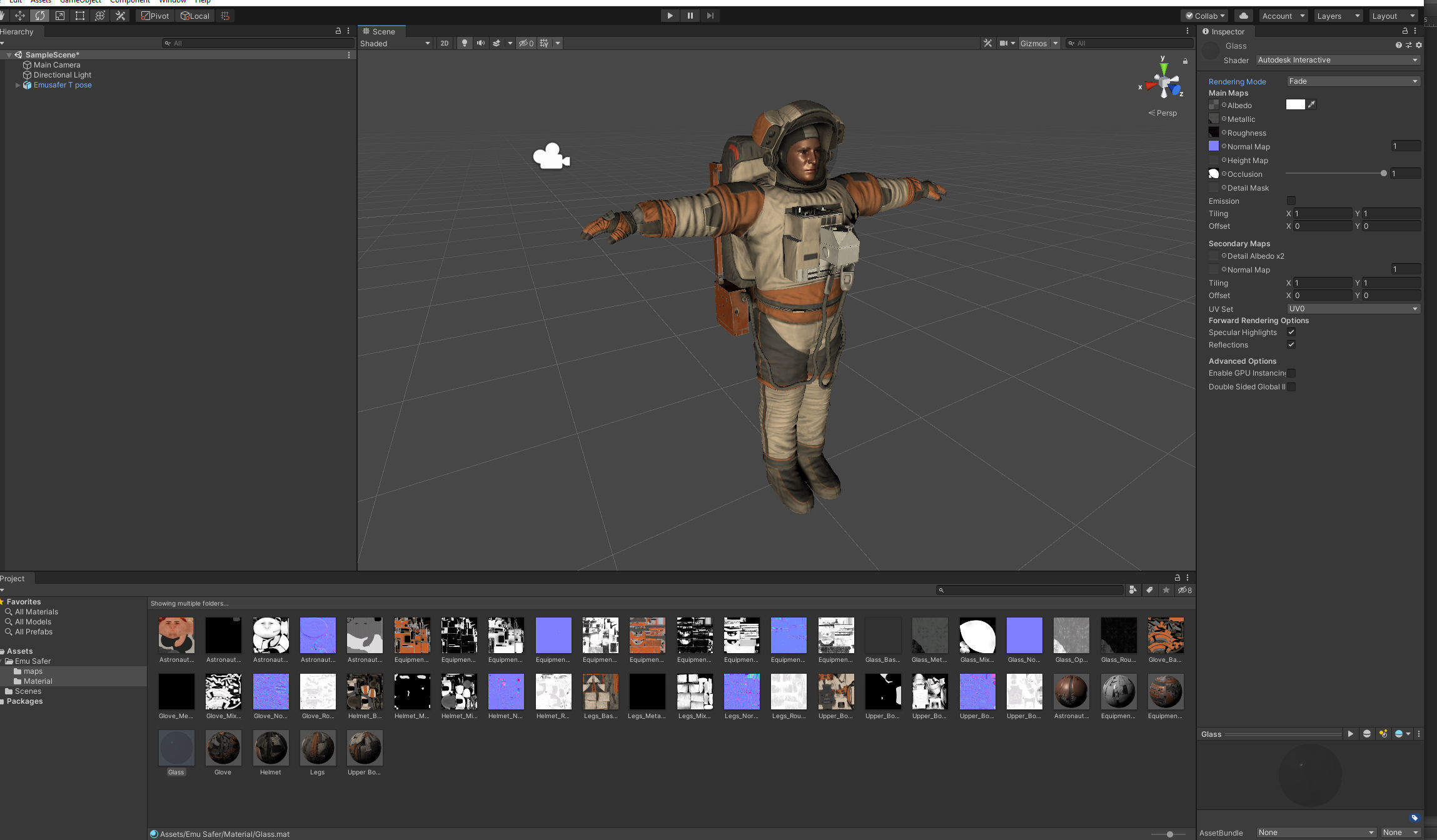Viewport: 1437px width, 840px height.
Task: Toggle the scene grid icon
Action: coord(544,43)
